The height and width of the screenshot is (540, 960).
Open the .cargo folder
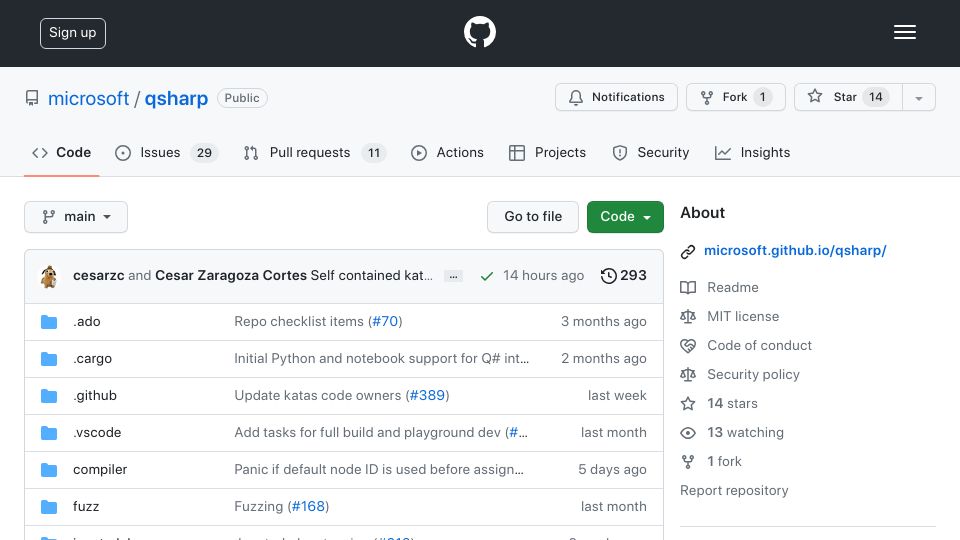coord(92,359)
